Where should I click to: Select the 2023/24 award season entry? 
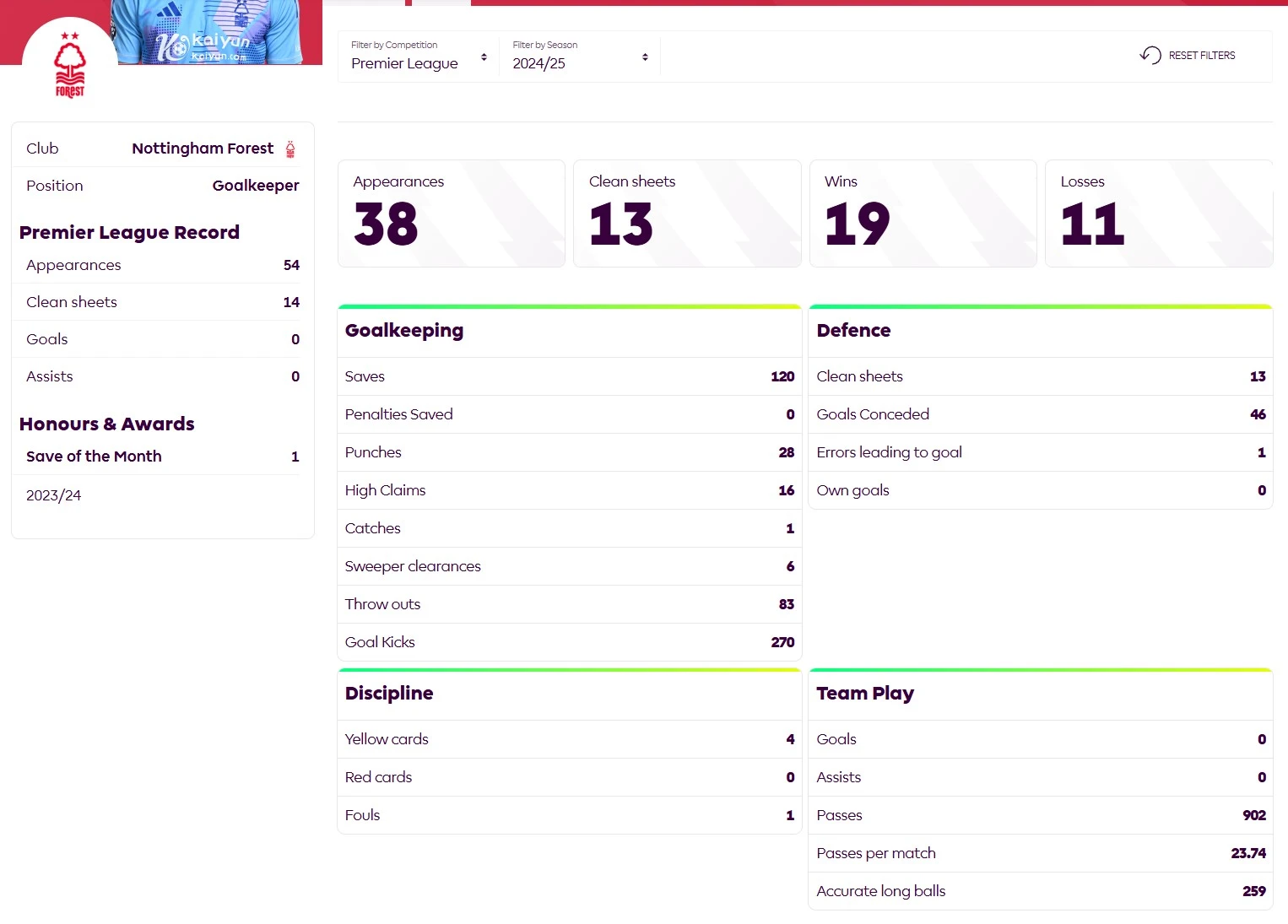coord(54,495)
